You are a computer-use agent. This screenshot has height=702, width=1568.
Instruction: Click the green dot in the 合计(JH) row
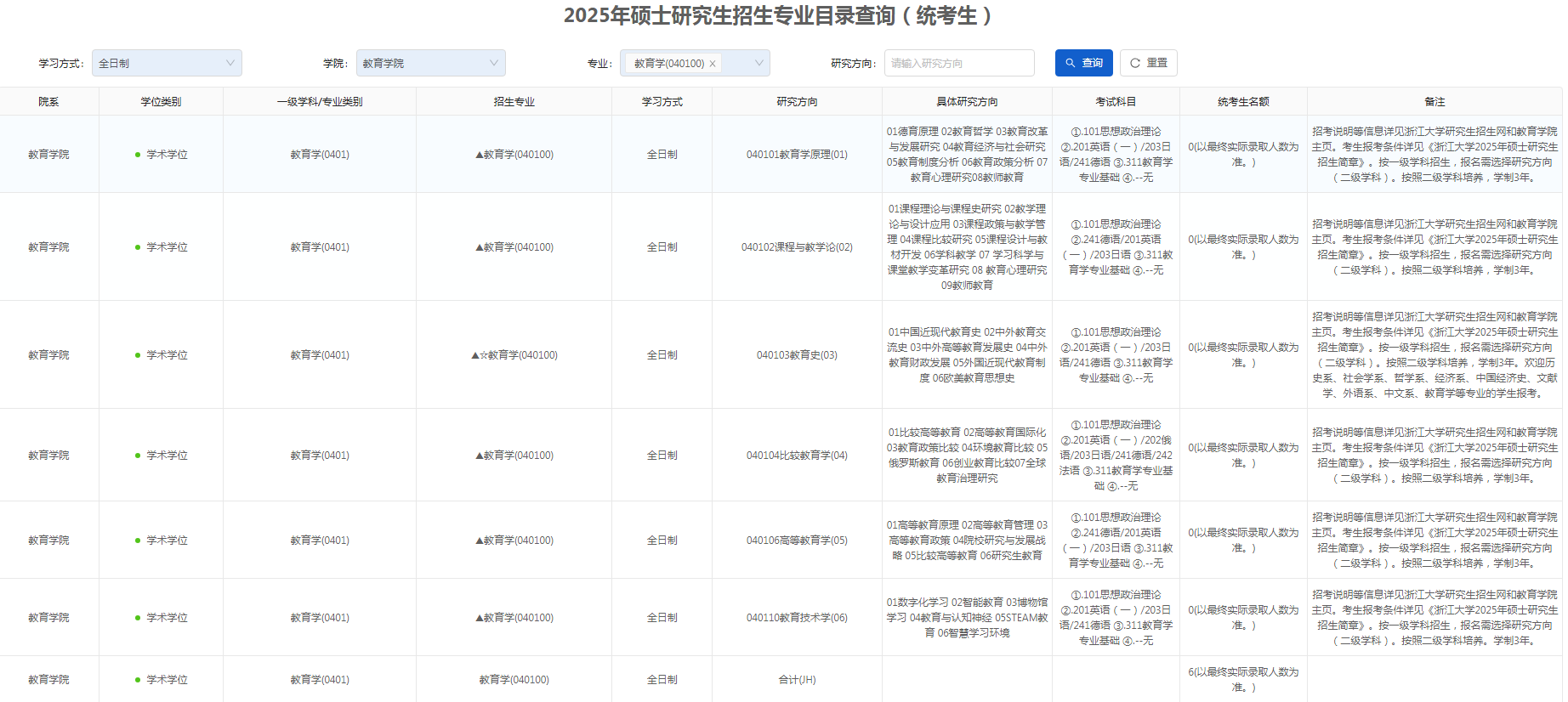point(138,680)
